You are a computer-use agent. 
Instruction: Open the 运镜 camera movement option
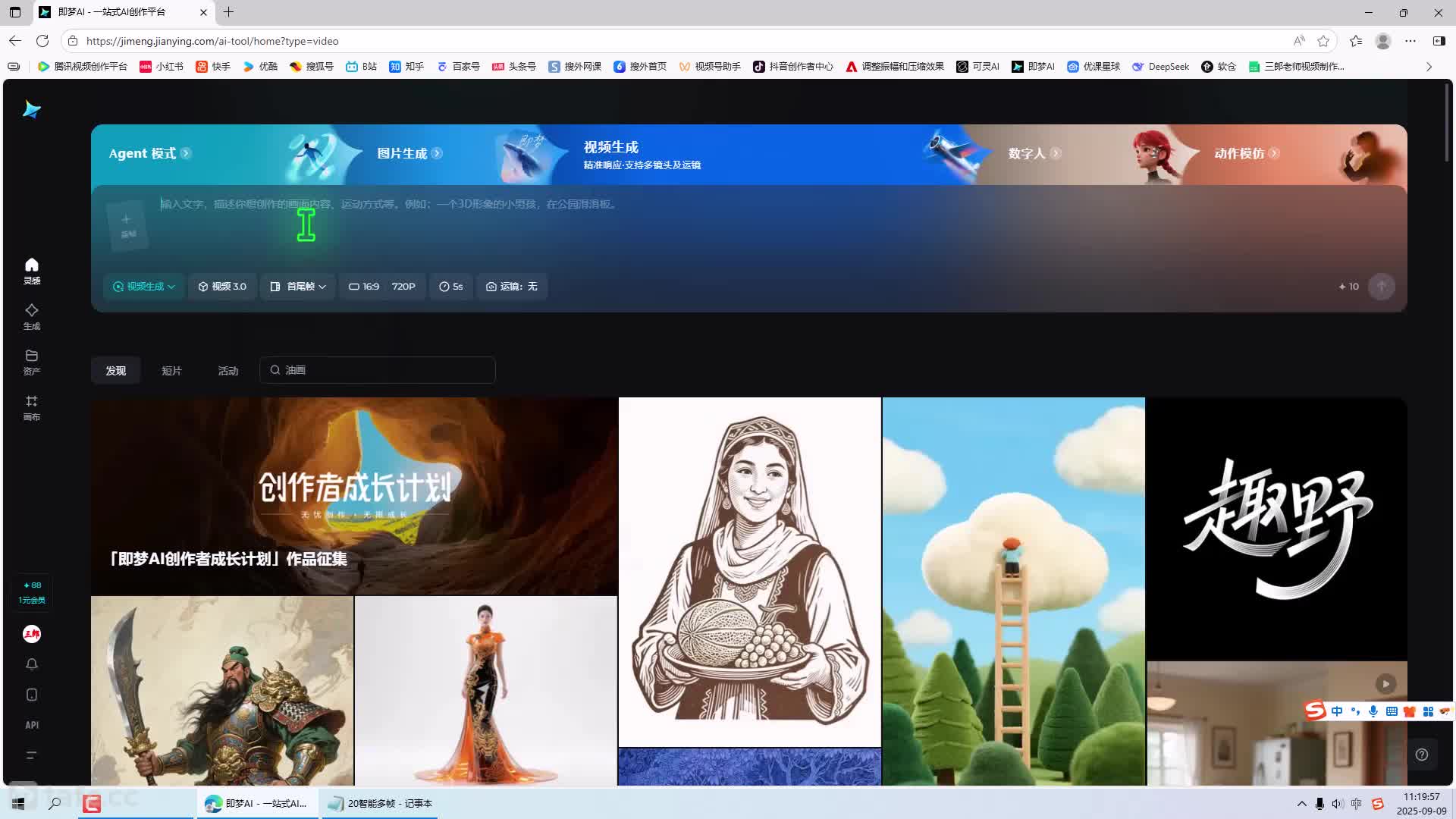click(512, 287)
